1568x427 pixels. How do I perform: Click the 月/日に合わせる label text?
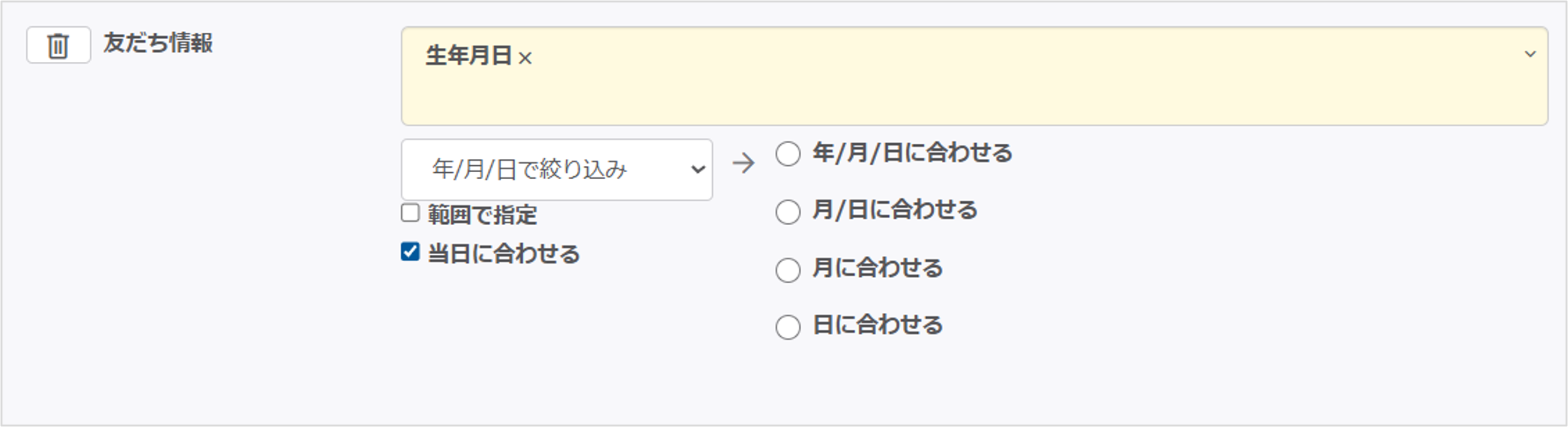pos(894,210)
